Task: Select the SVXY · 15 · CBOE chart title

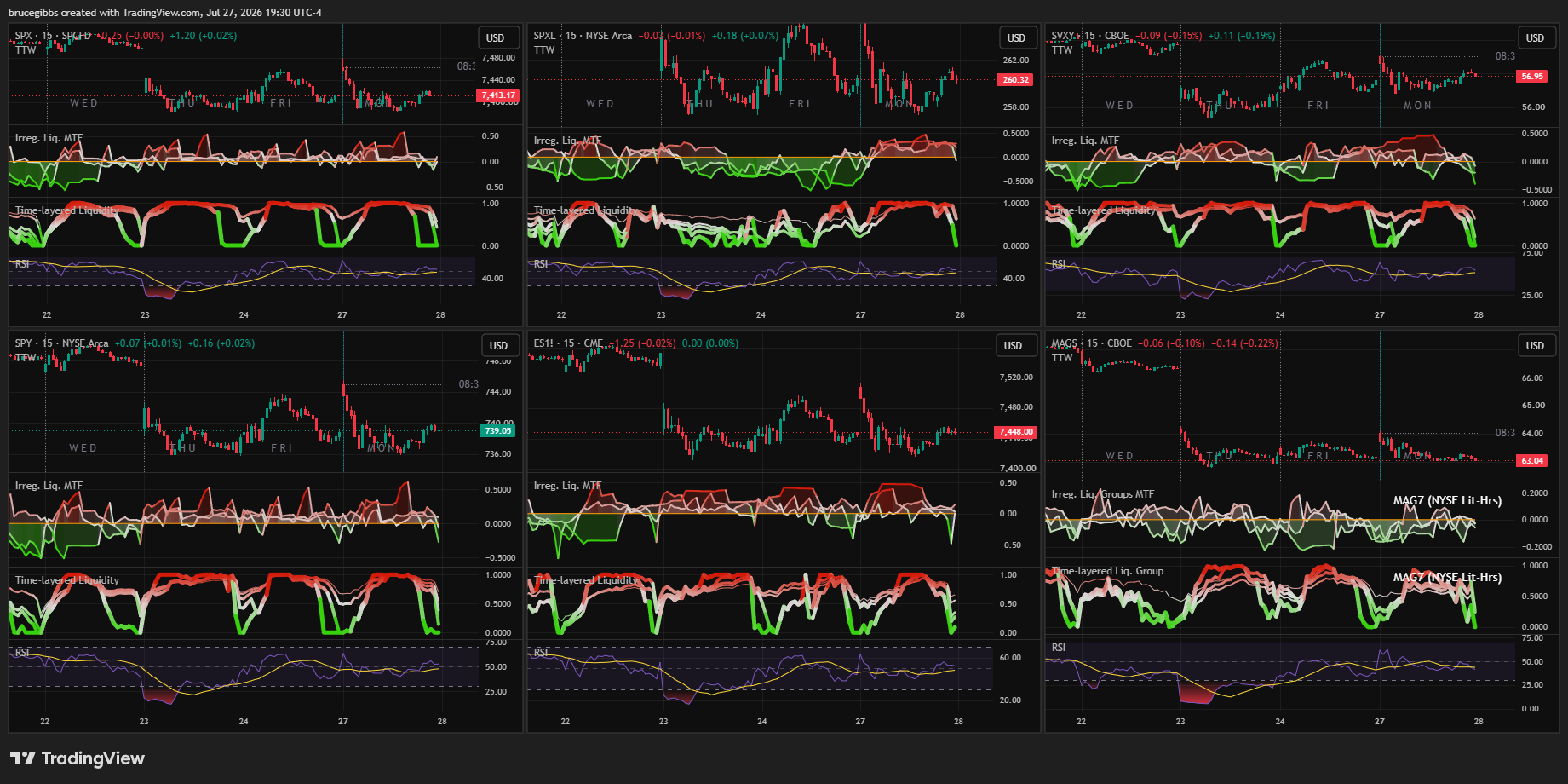Action: click(1090, 36)
